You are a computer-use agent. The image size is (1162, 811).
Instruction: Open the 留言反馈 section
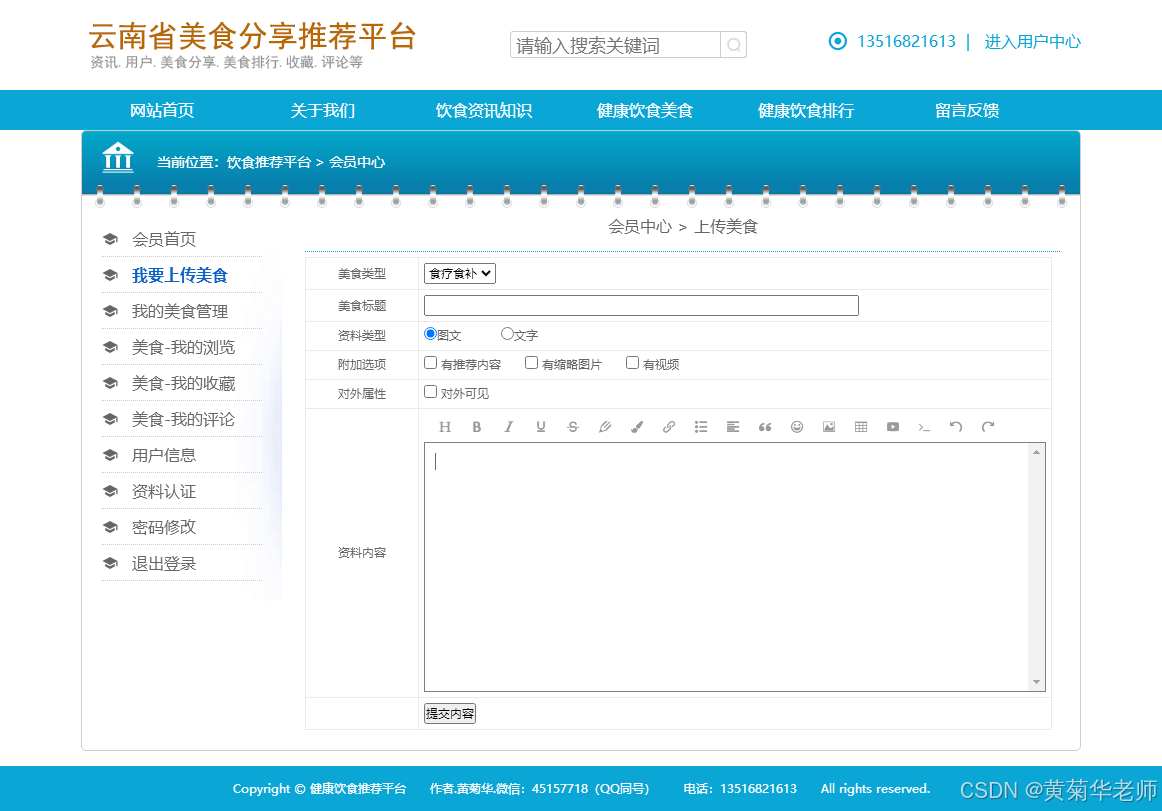point(966,110)
